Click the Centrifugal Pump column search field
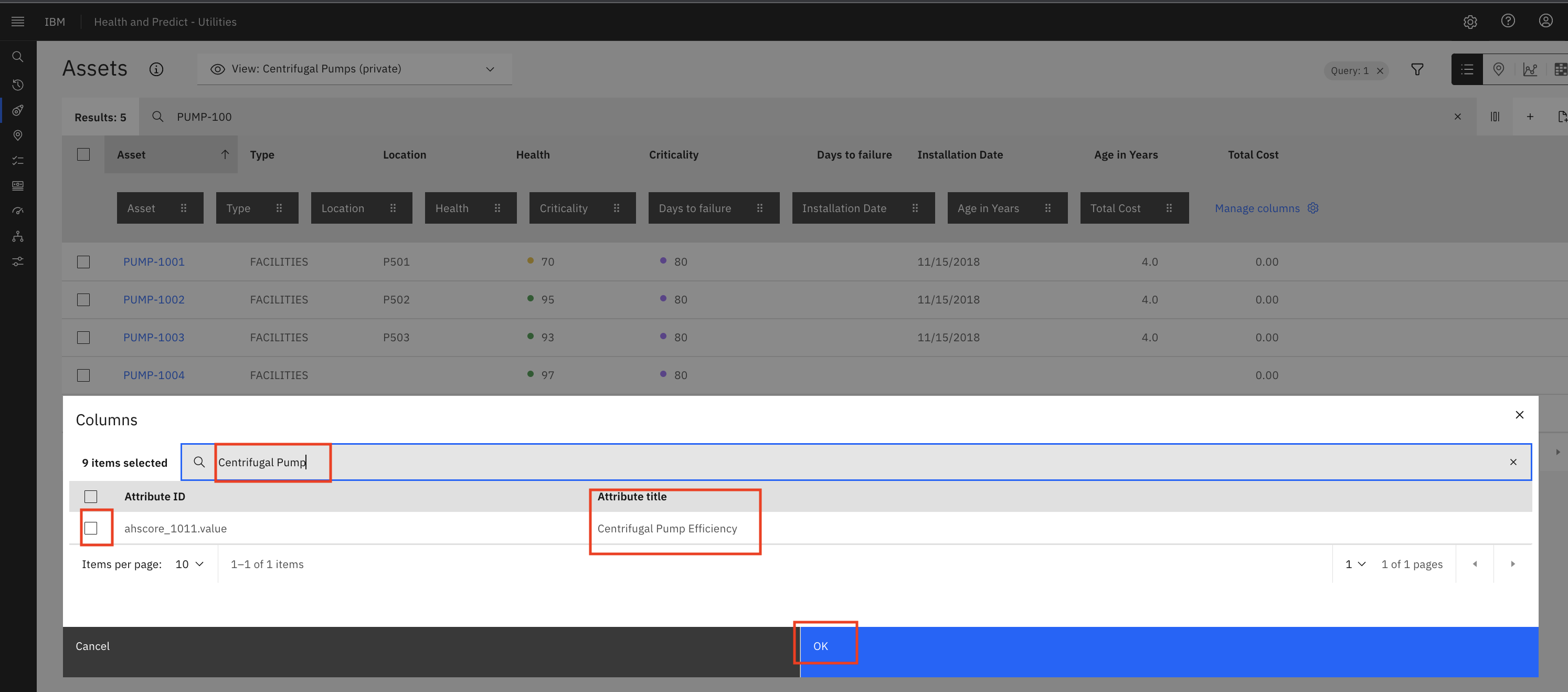The image size is (1568, 692). pyautogui.click(x=855, y=462)
